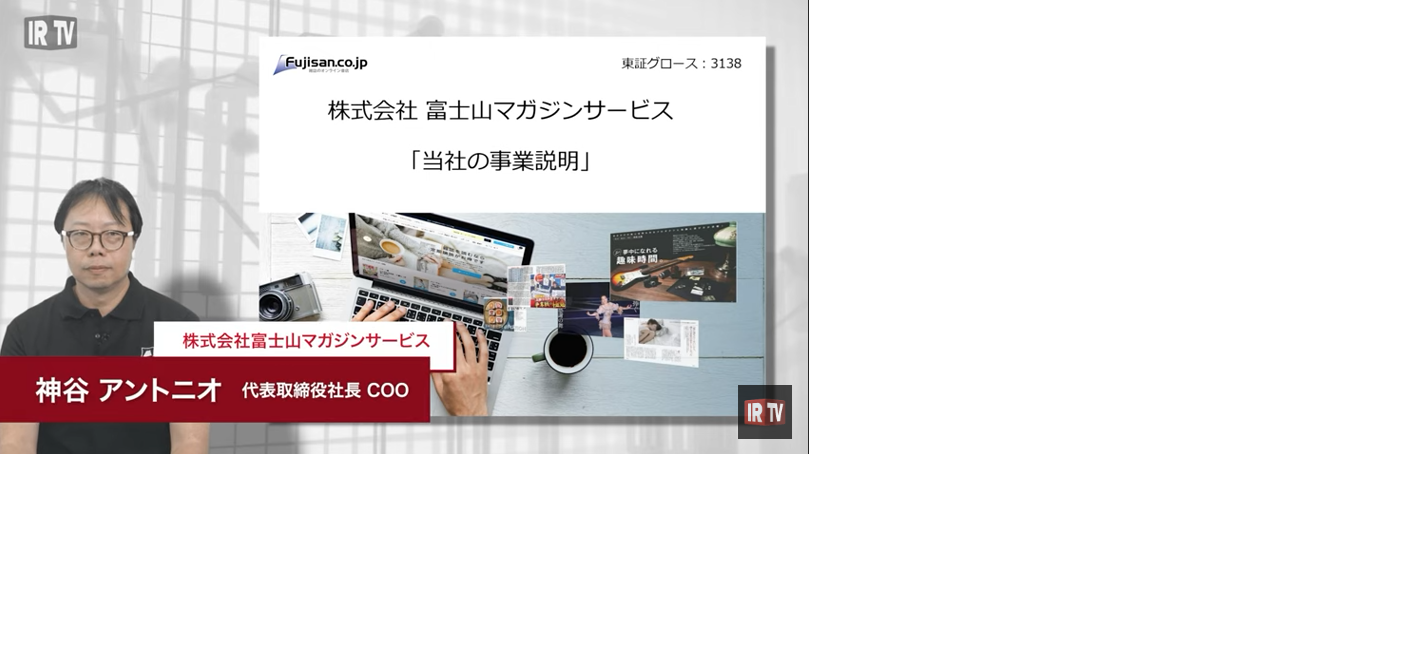Click the title '株式会社 富士山マガジンサービス' on slide
This screenshot has height=654, width=1418.
501,111
